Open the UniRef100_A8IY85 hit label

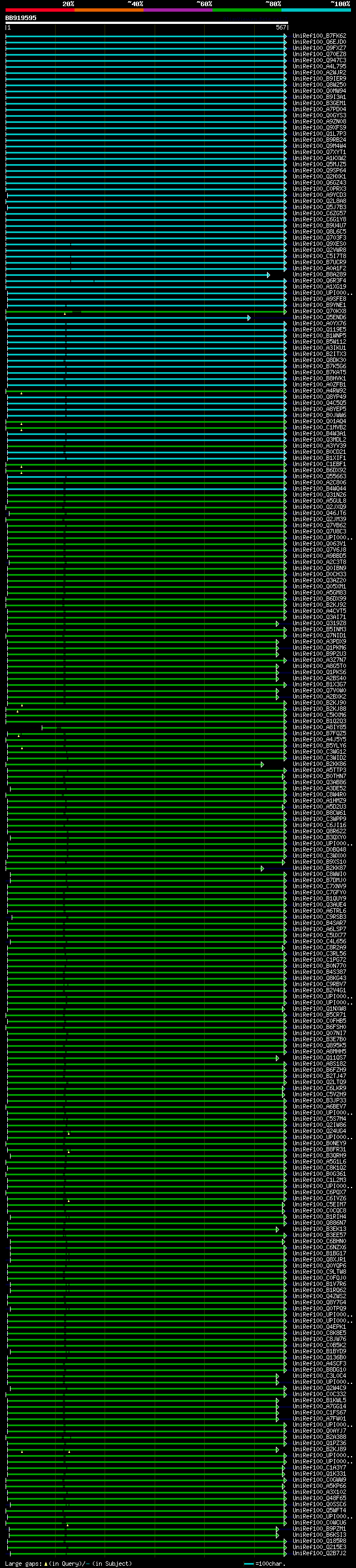pyautogui.click(x=319, y=728)
